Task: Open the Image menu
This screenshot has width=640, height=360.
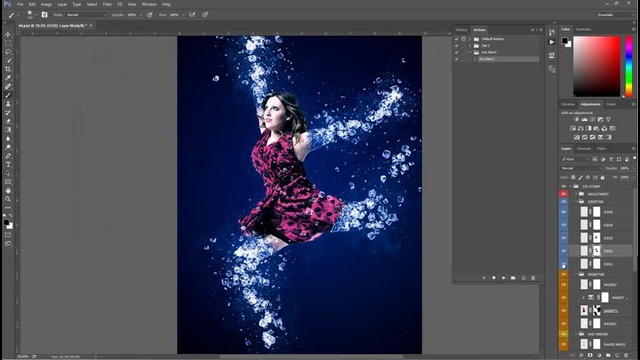Action: 46,4
